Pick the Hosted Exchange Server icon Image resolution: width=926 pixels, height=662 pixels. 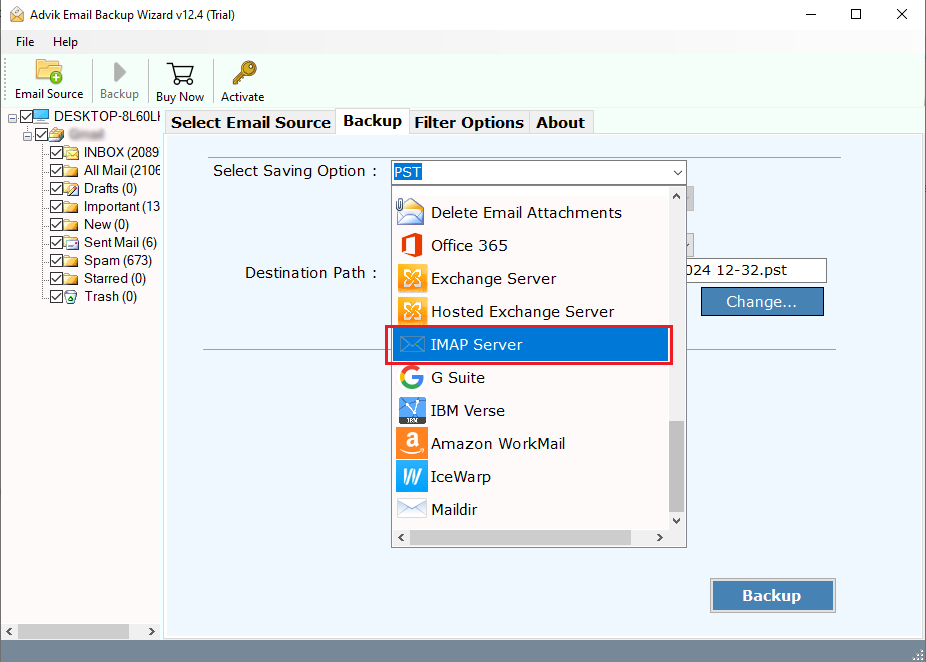(x=412, y=311)
